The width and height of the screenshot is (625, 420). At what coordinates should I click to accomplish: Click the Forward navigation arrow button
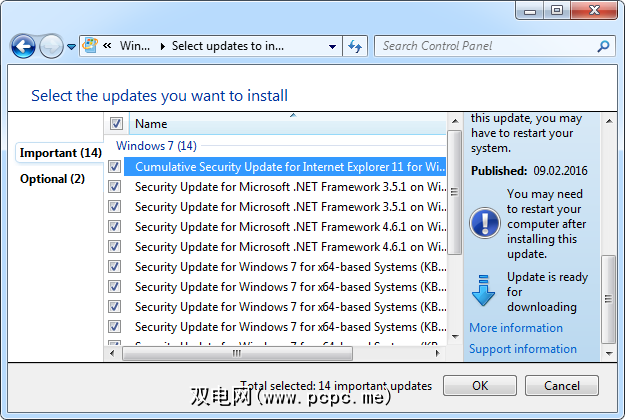(x=50, y=46)
